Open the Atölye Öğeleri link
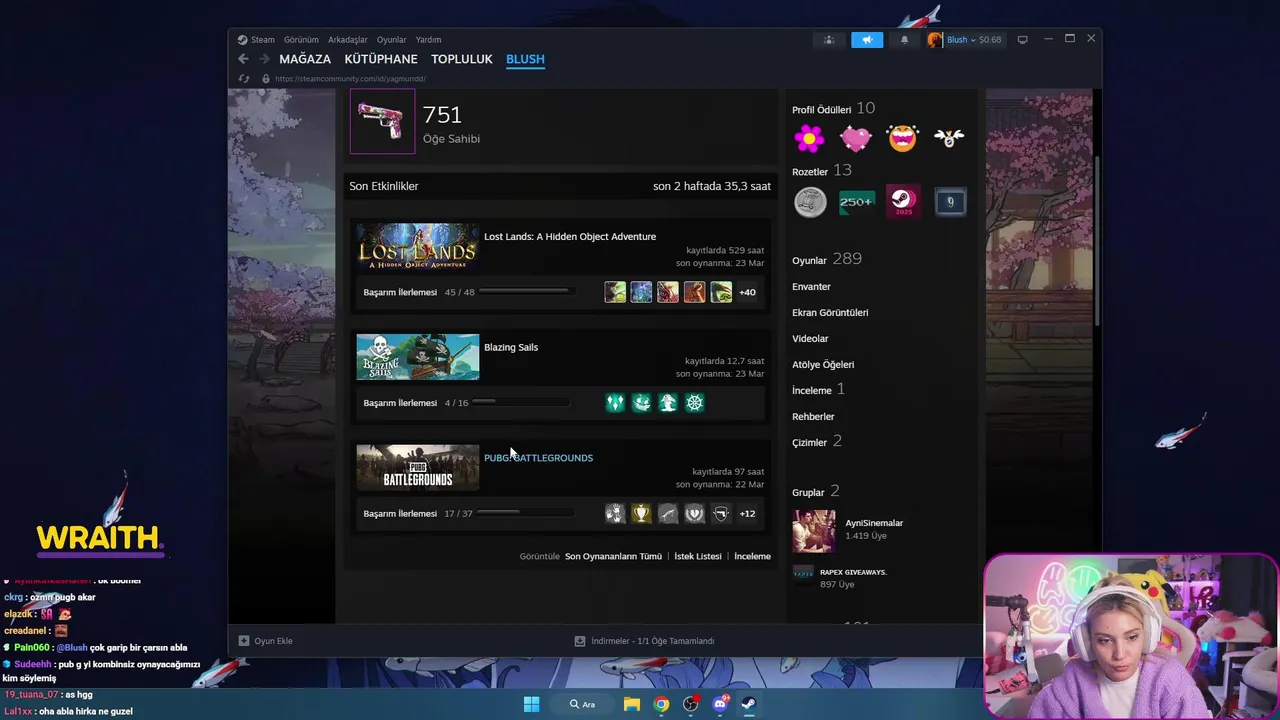This screenshot has width=1280, height=720. tap(823, 365)
